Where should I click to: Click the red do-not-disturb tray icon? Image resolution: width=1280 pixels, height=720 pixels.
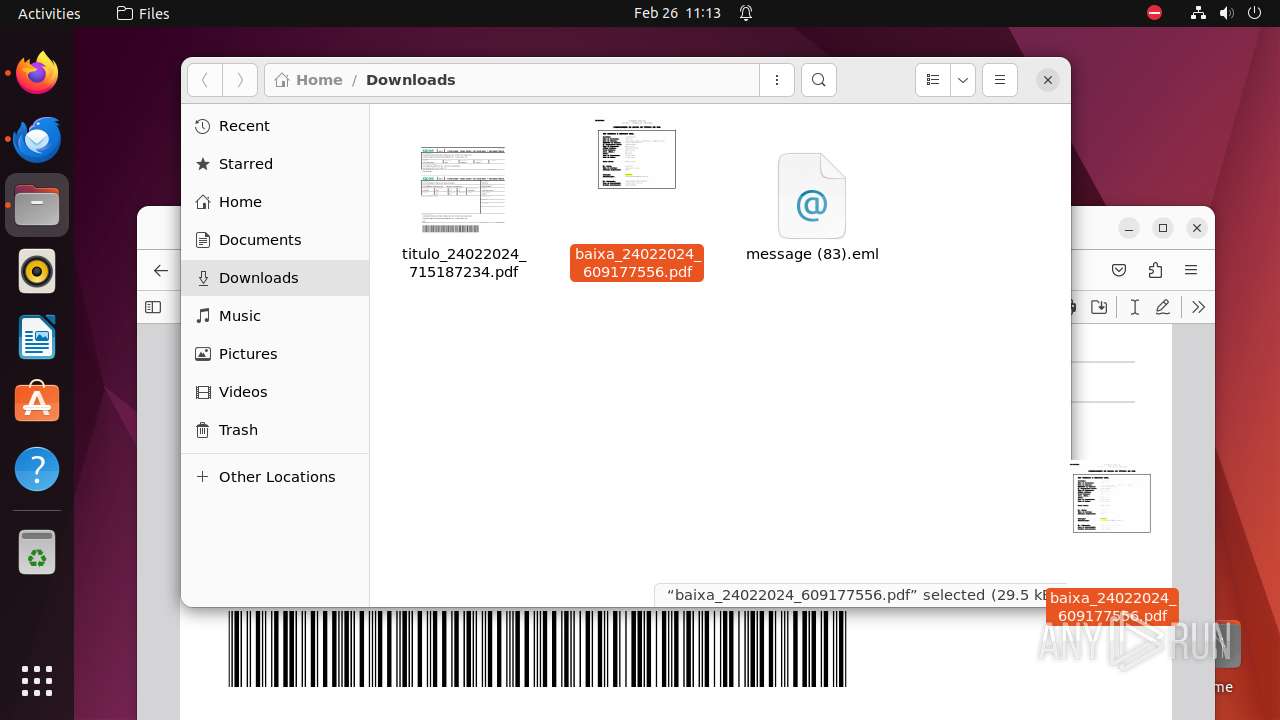tap(1154, 13)
